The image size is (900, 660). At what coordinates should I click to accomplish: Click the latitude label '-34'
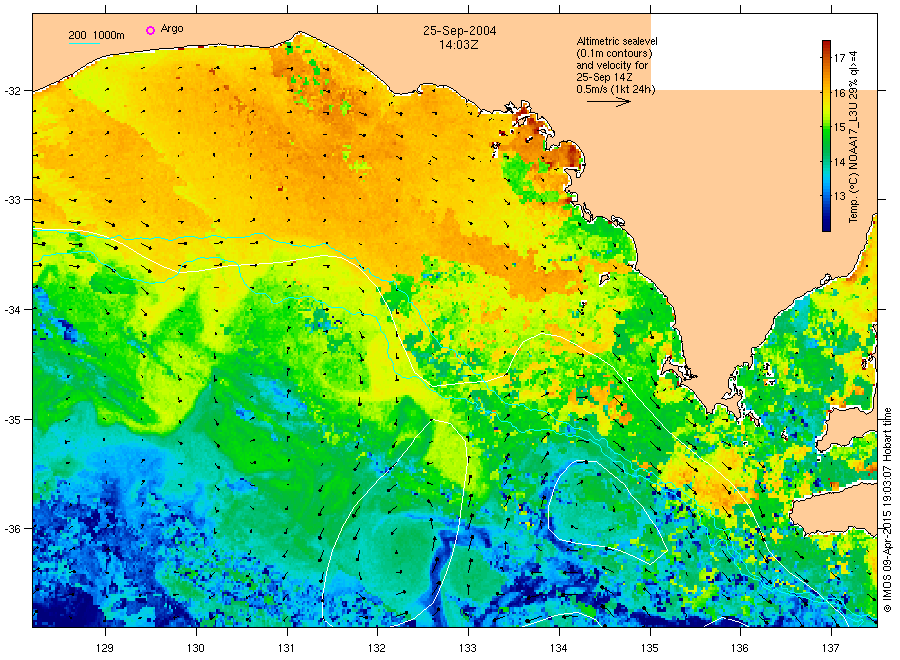click(x=12, y=309)
